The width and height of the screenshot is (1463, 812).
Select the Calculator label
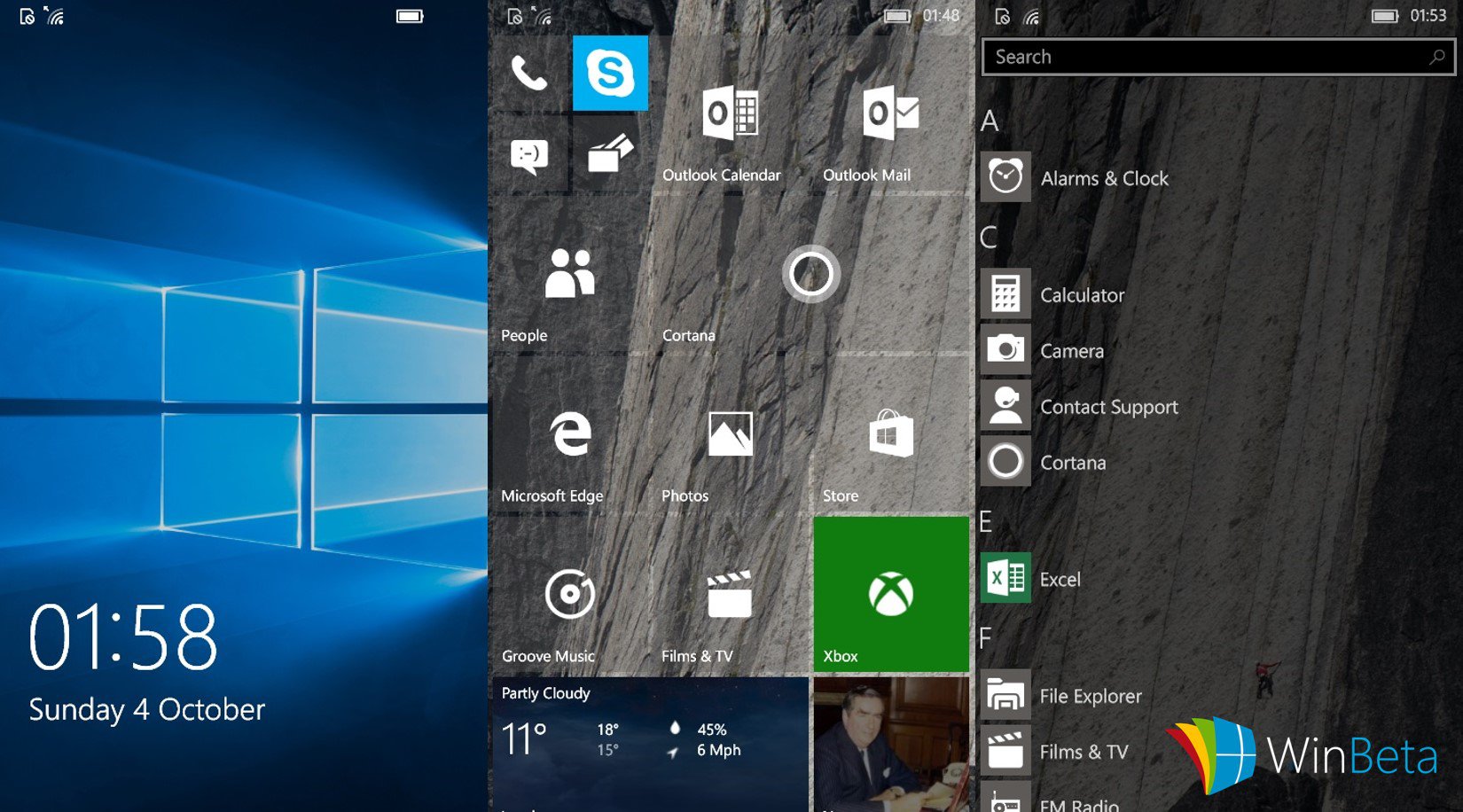1083,295
